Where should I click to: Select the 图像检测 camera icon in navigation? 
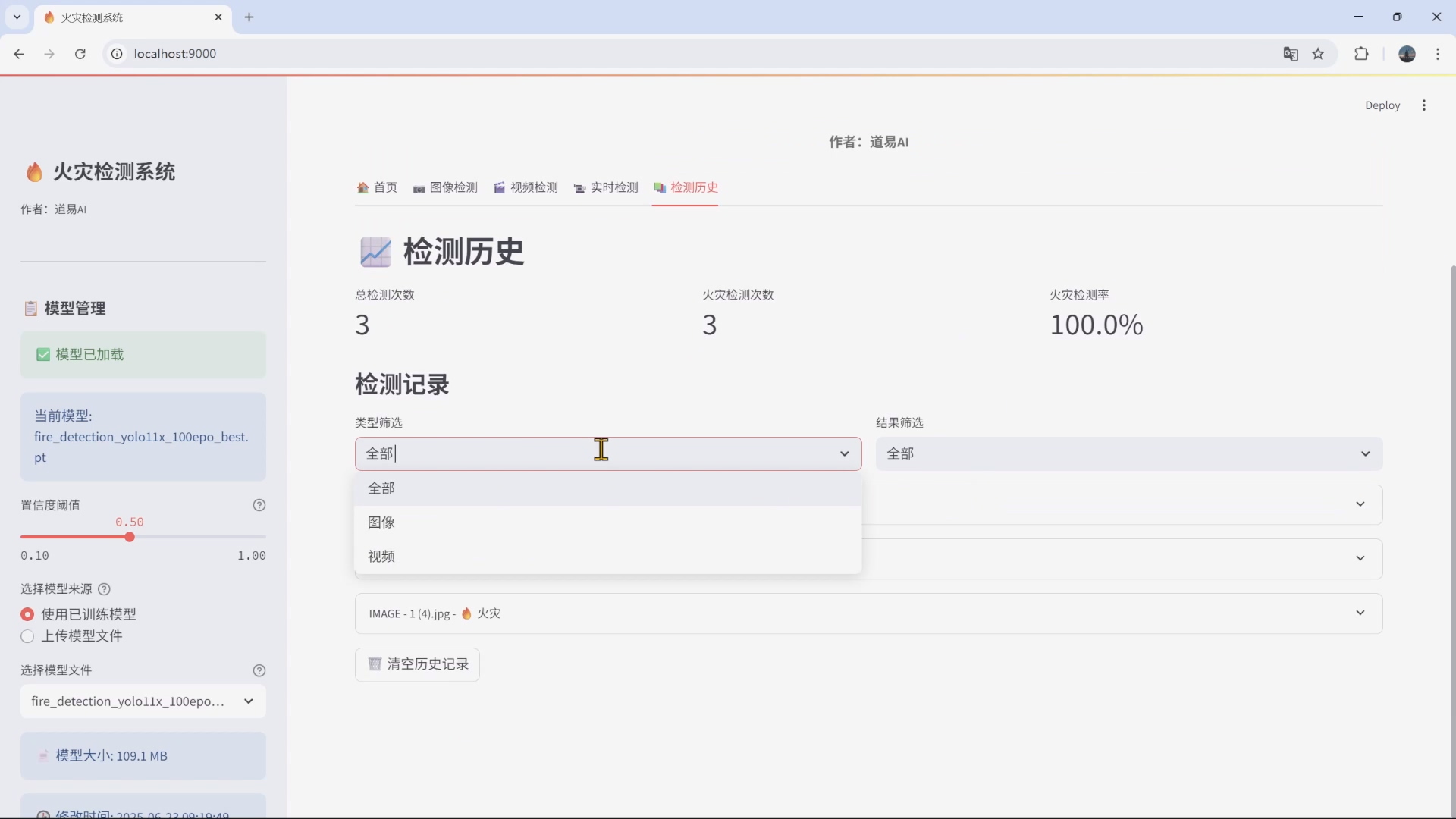pos(419,187)
